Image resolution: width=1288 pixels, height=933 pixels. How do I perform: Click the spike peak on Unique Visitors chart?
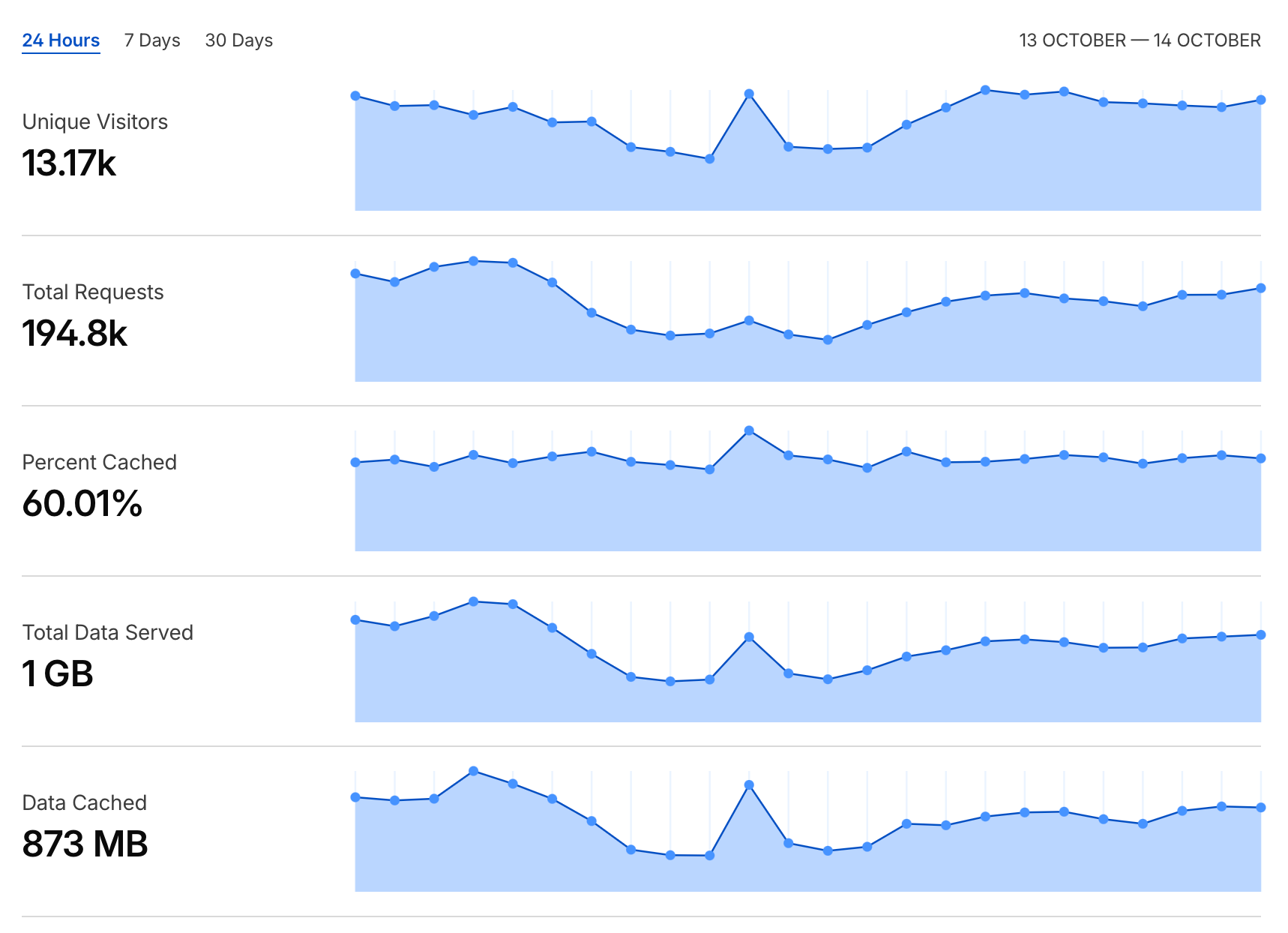click(x=749, y=94)
